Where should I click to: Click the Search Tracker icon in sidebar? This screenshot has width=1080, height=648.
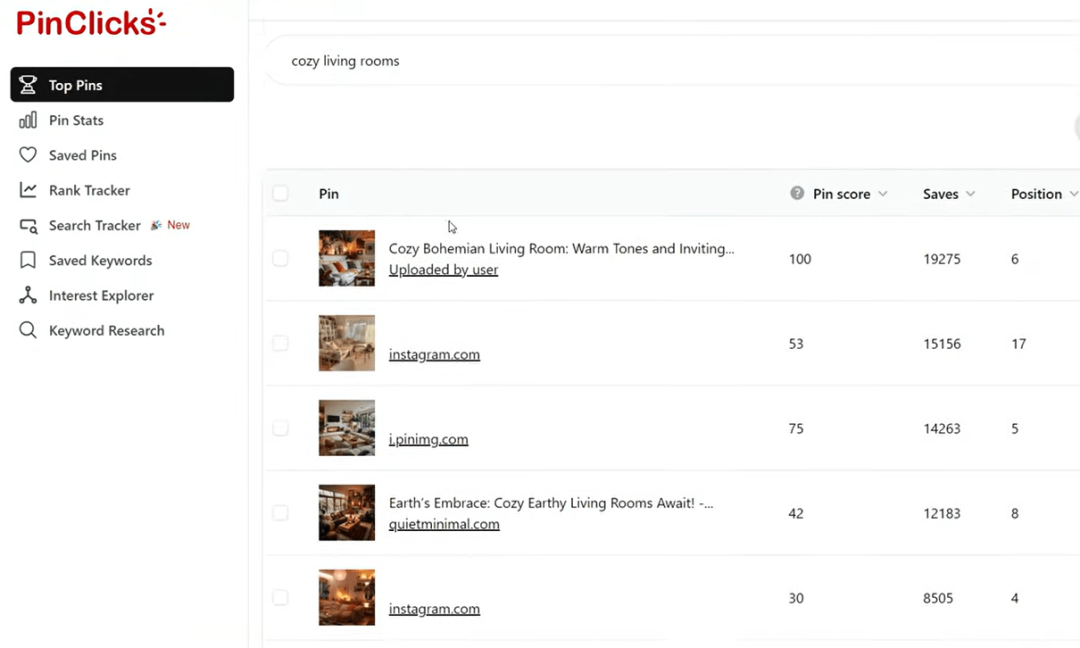[28, 226]
